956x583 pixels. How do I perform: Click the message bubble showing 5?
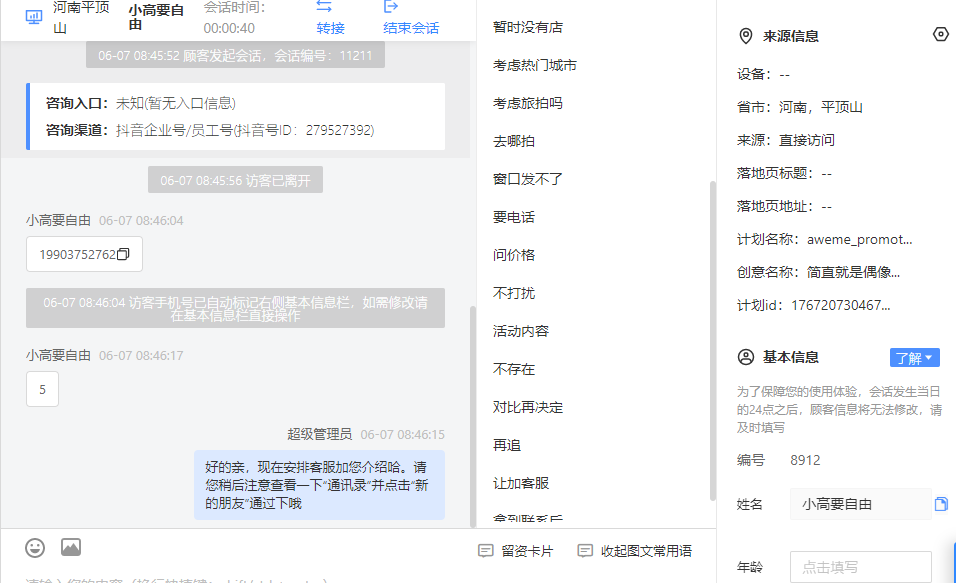[42, 389]
